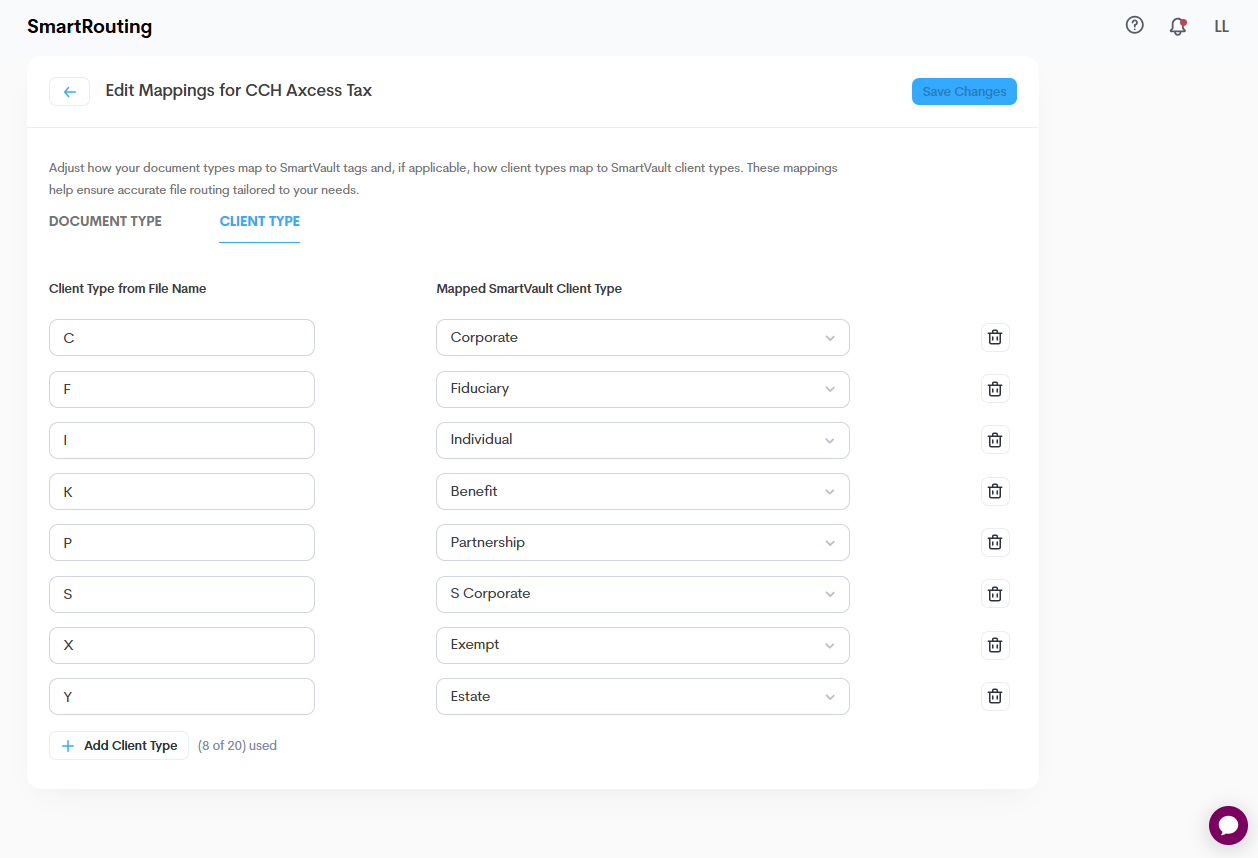Open the help question mark icon
The width and height of the screenshot is (1258, 858).
coord(1134,26)
